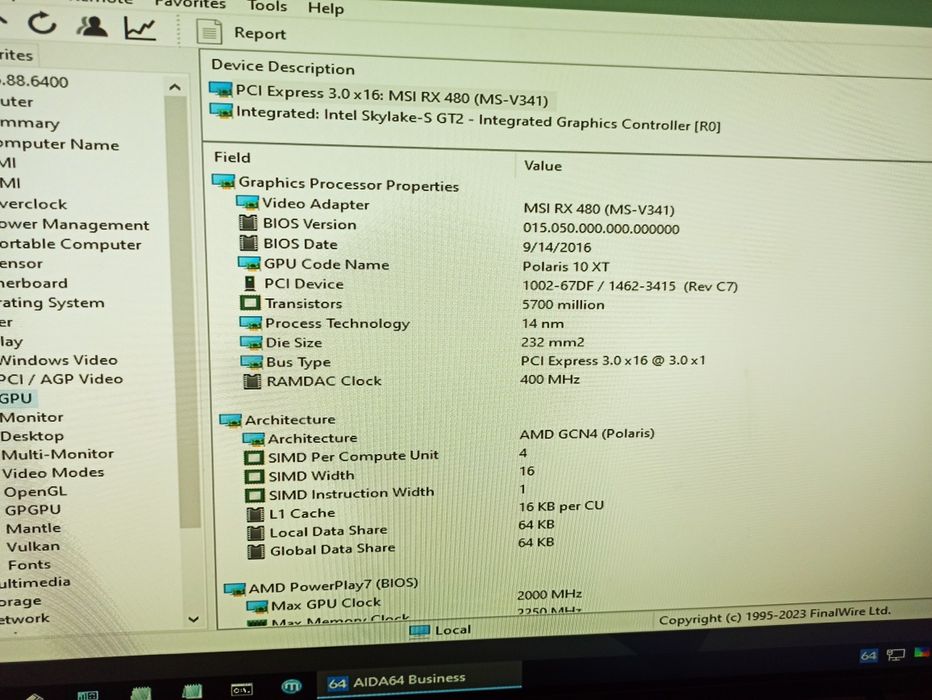Select Integrated Intel Skylake-S GT2 device
The width and height of the screenshot is (932, 700).
click(x=478, y=118)
